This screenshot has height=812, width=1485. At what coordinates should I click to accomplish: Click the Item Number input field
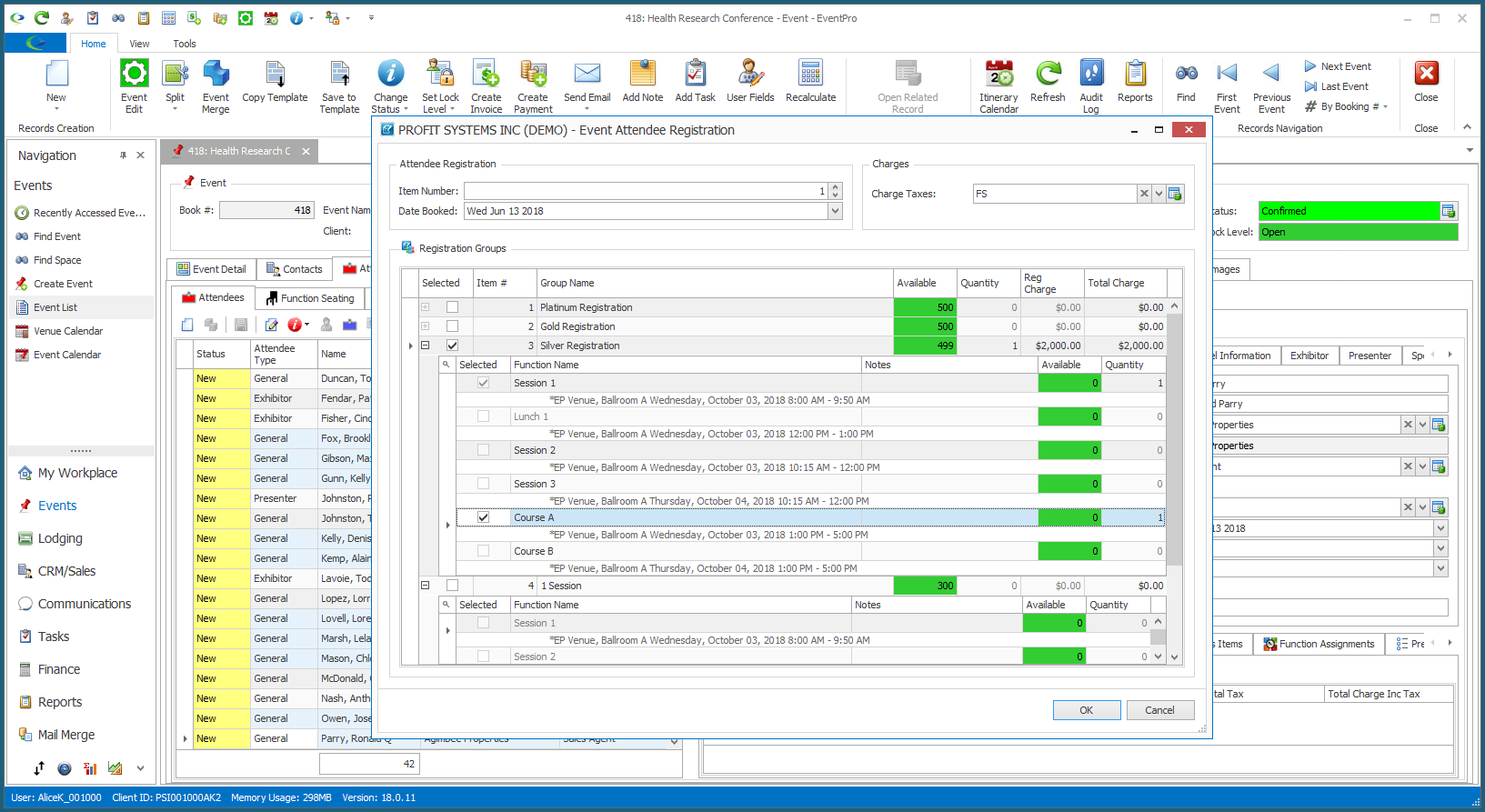tap(647, 191)
